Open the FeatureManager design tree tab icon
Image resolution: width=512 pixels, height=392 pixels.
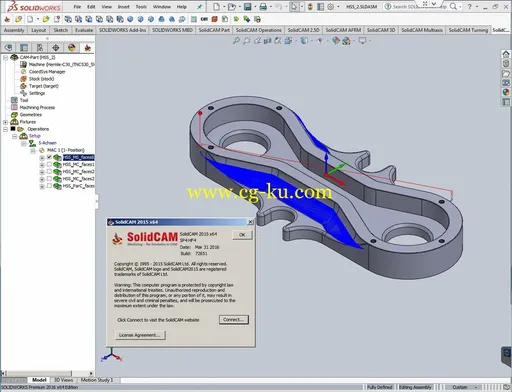point(8,48)
